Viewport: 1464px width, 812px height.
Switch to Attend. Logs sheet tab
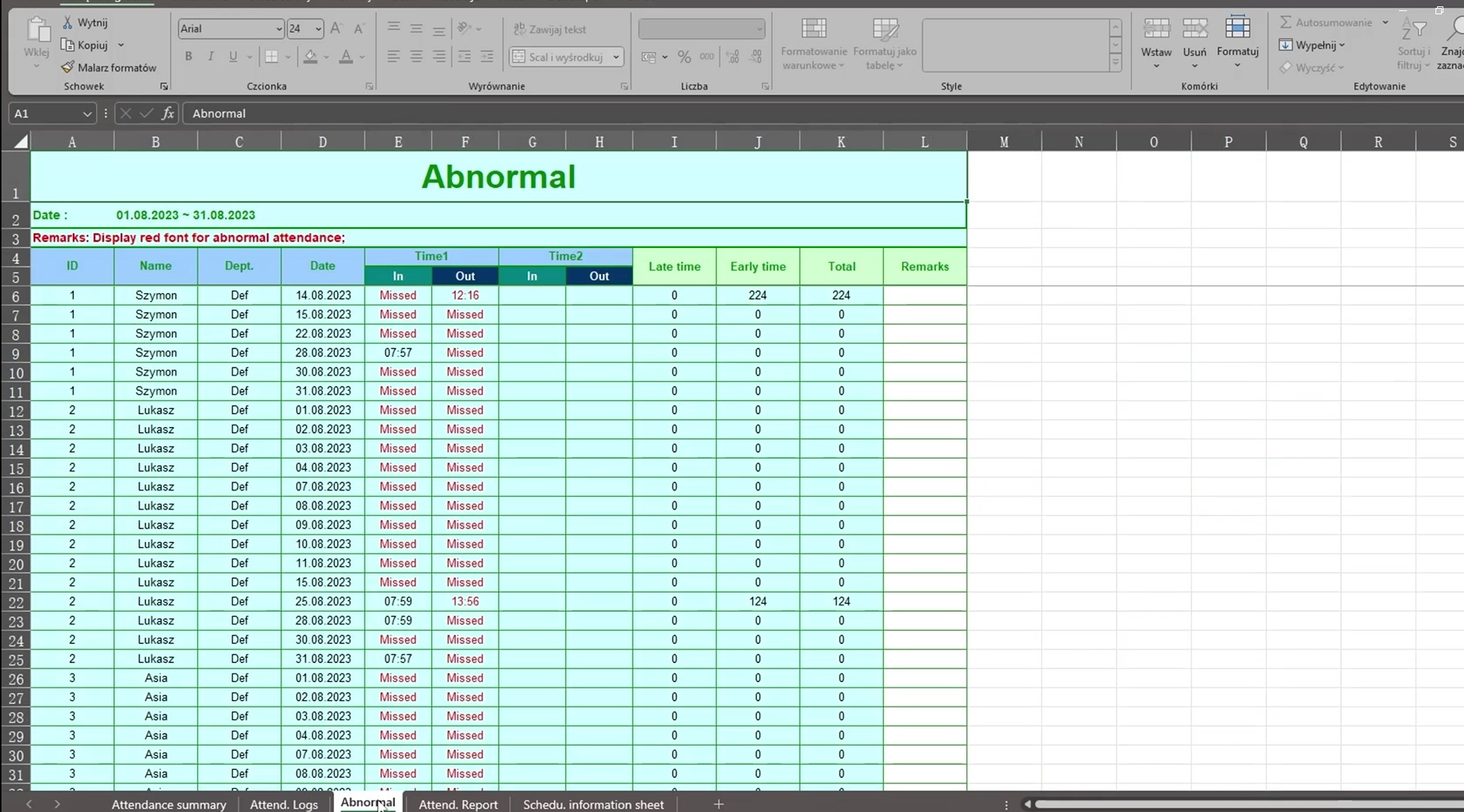click(x=284, y=804)
